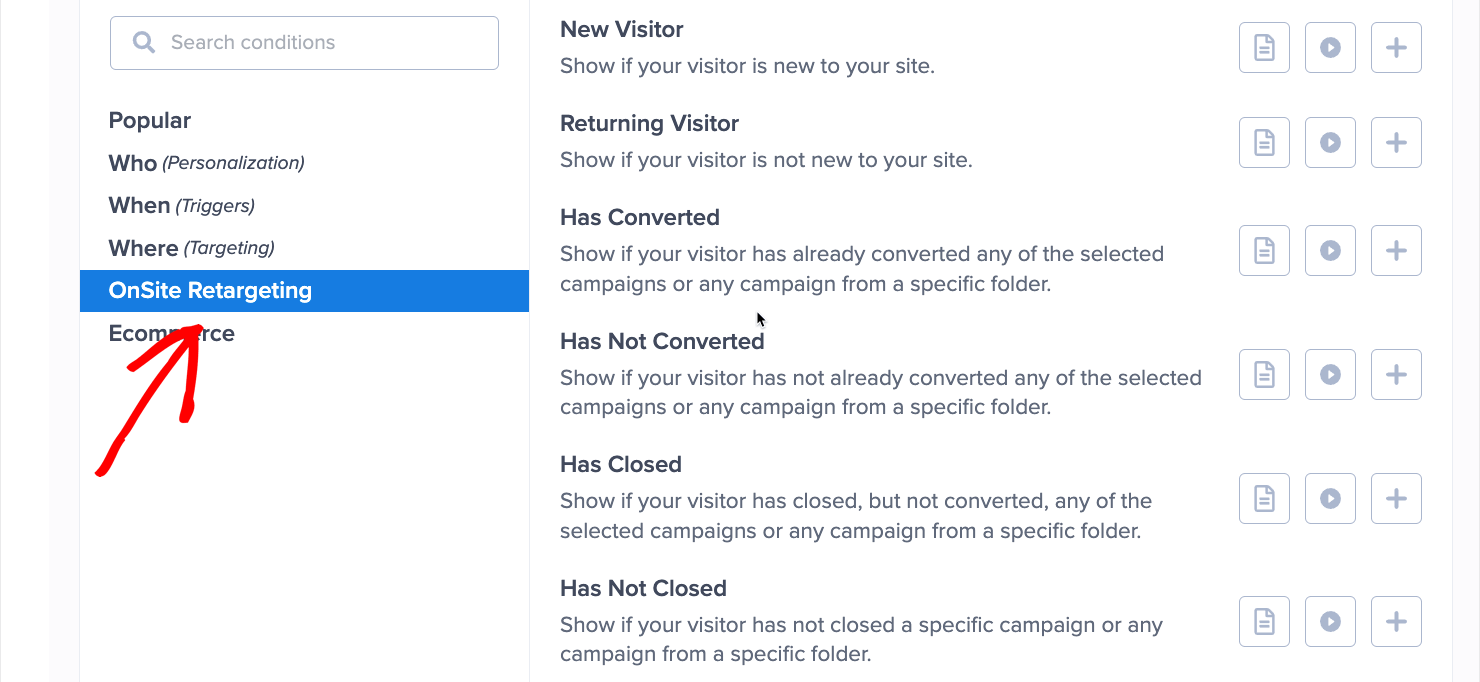Play the Has Not Converted video

coord(1330,374)
